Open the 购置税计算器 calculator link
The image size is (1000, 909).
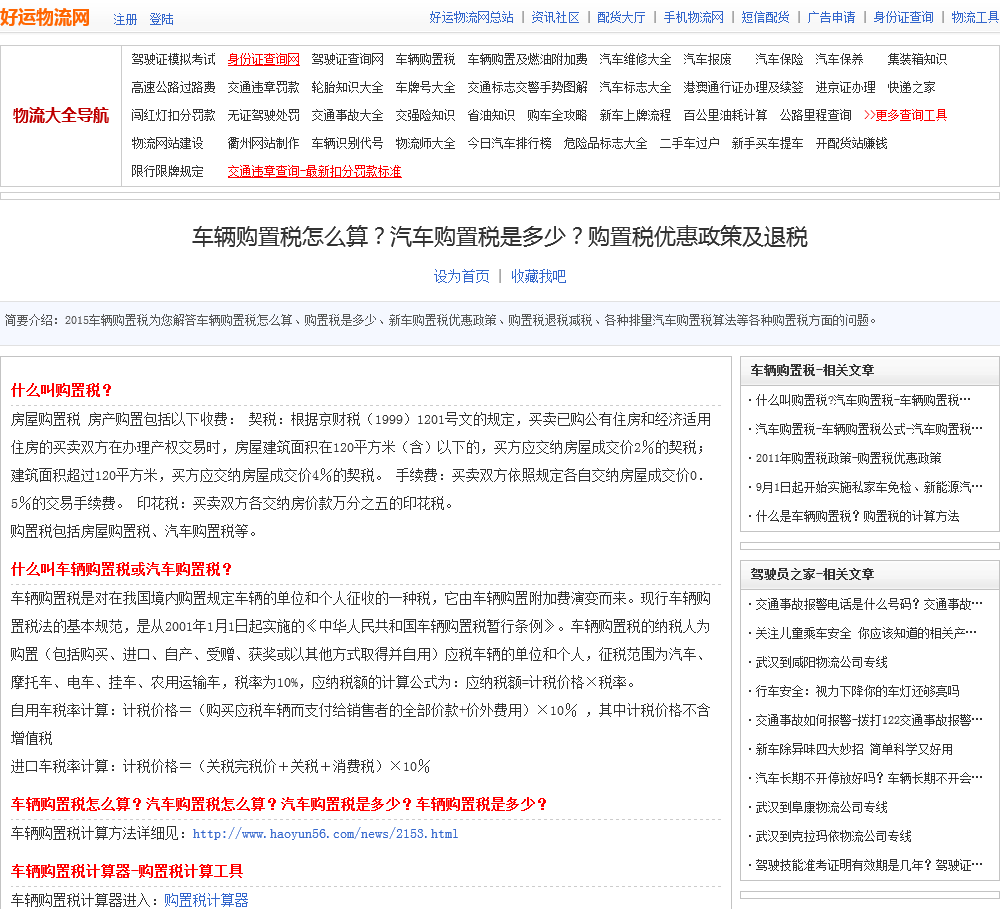click(x=206, y=900)
